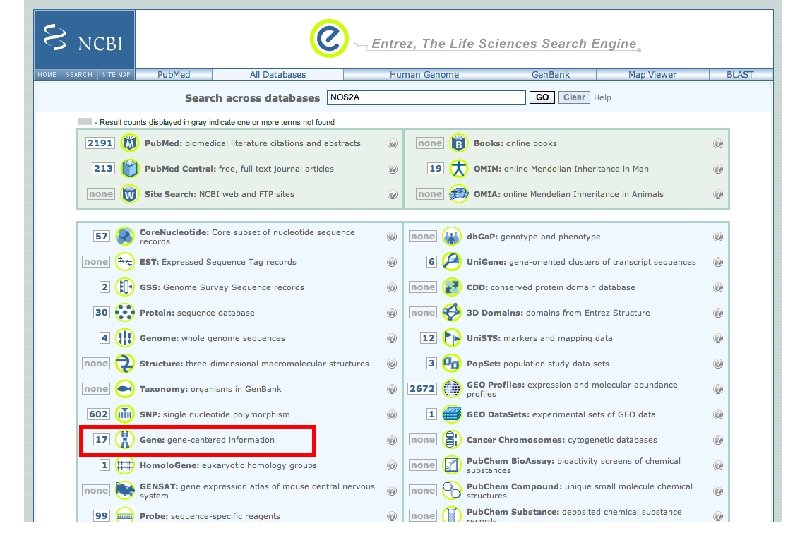Screen dimensions: 810x540
Task: Open the GenBank tab
Action: click(551, 74)
